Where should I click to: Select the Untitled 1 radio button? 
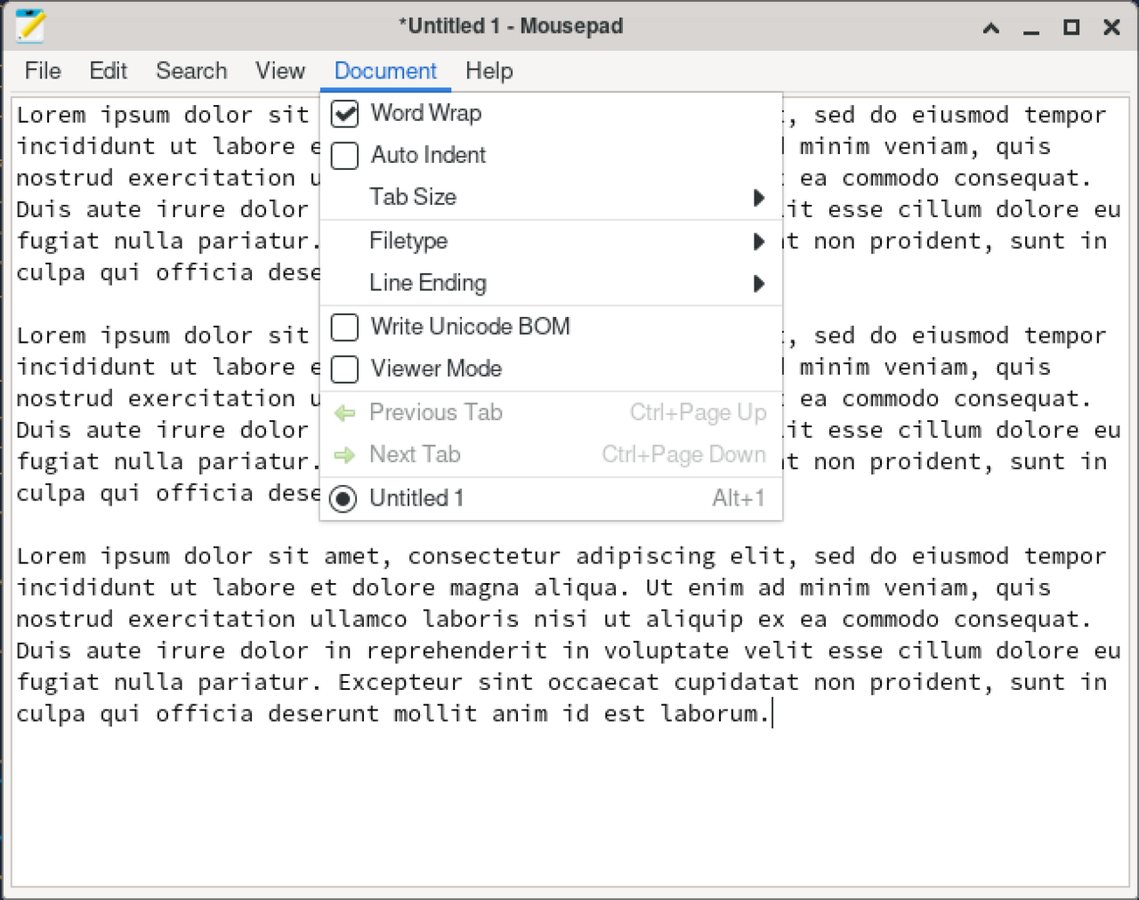click(x=343, y=499)
